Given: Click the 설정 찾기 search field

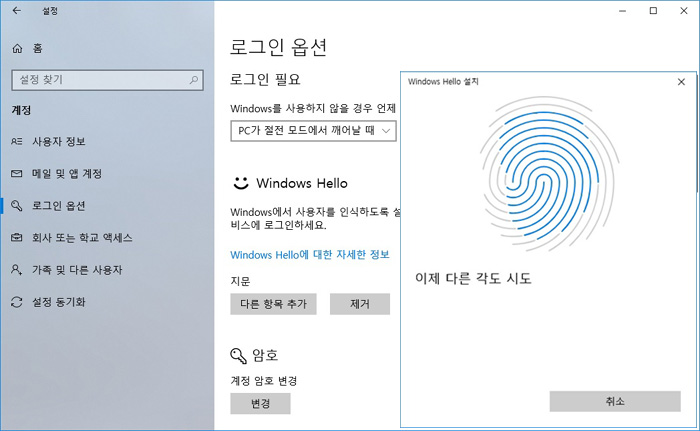Looking at the screenshot, I should (107, 80).
